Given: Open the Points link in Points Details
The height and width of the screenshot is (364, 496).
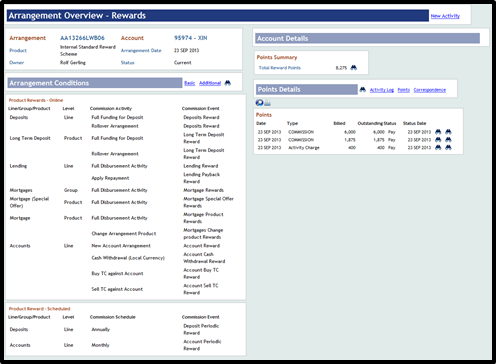Looking at the screenshot, I should pos(404,90).
